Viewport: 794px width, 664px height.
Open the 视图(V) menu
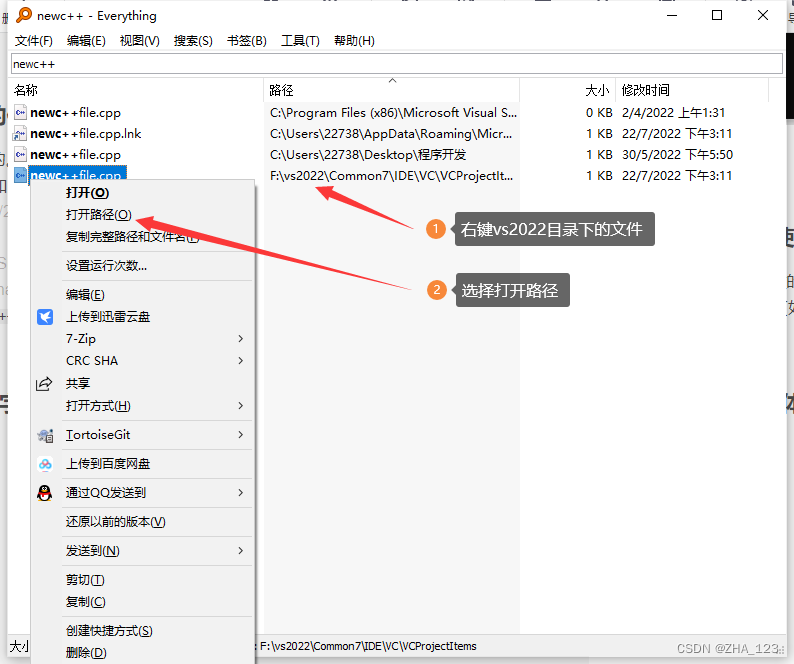pos(139,41)
